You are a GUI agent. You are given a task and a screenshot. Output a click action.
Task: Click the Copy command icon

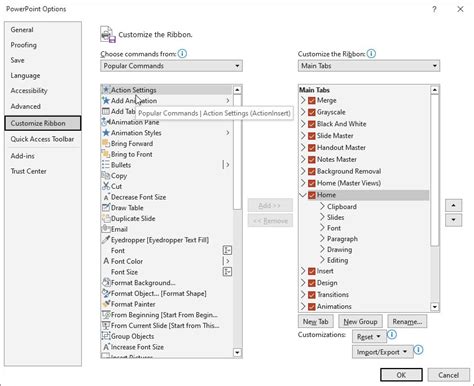(106, 175)
